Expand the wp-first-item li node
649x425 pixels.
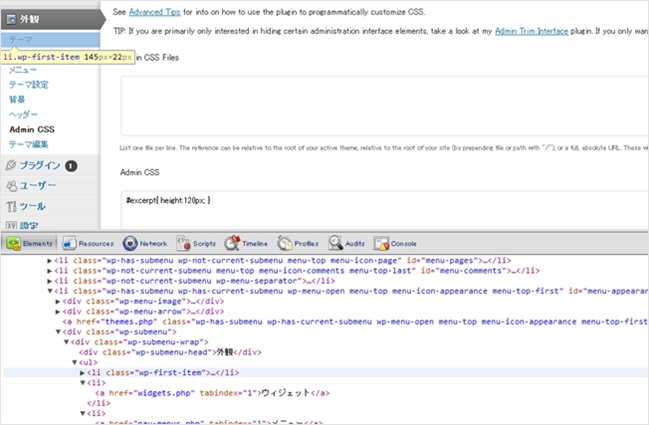click(x=82, y=373)
